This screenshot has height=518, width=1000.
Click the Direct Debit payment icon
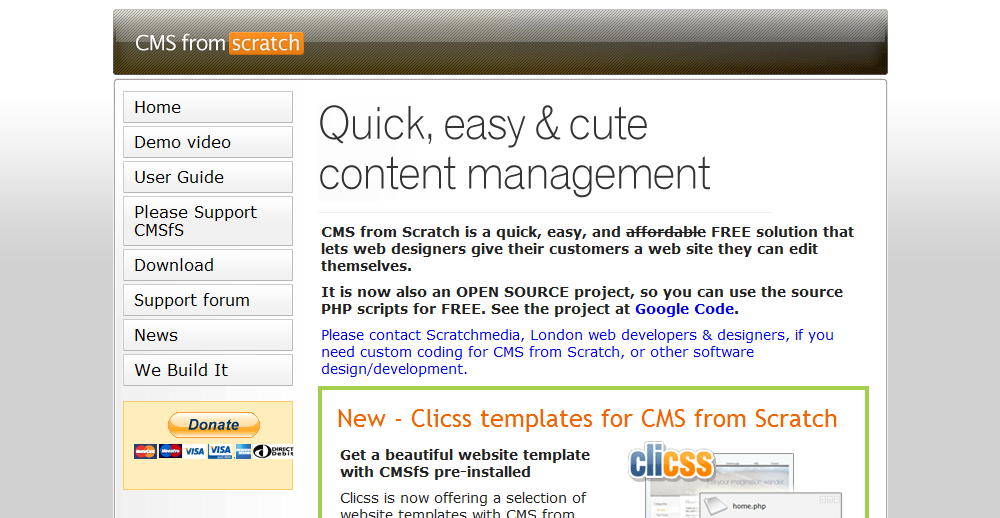[273, 452]
